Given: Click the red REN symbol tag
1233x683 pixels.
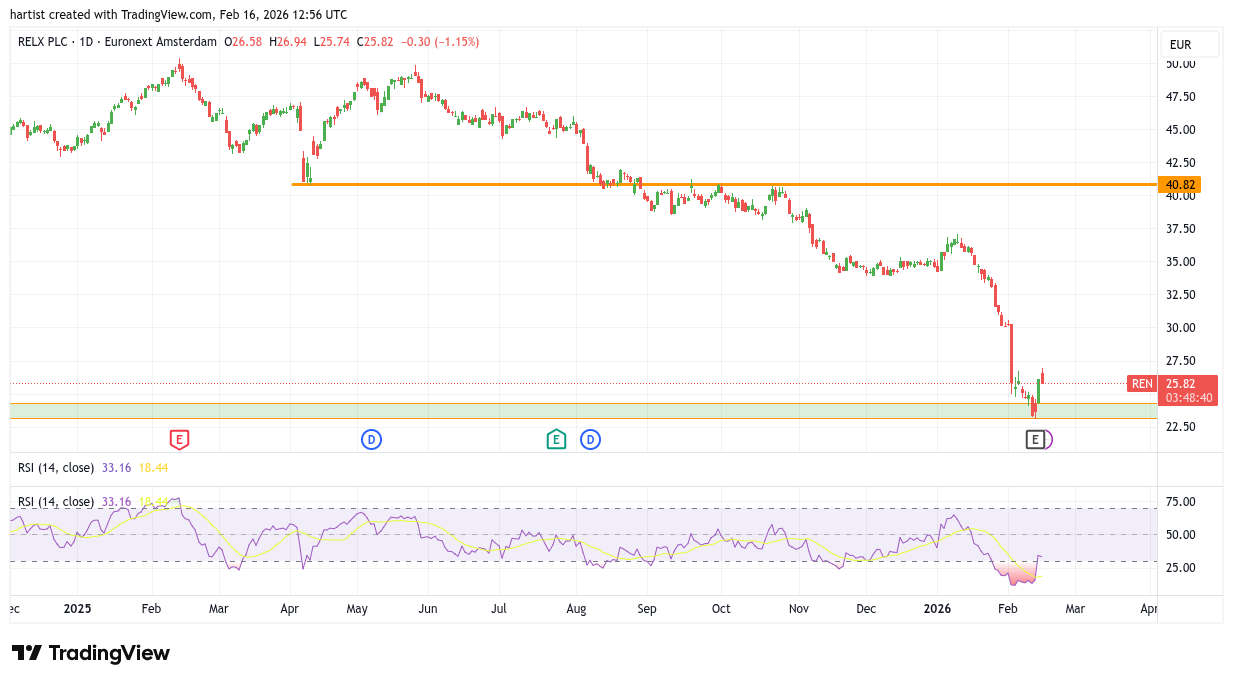Looking at the screenshot, I should (1141, 383).
